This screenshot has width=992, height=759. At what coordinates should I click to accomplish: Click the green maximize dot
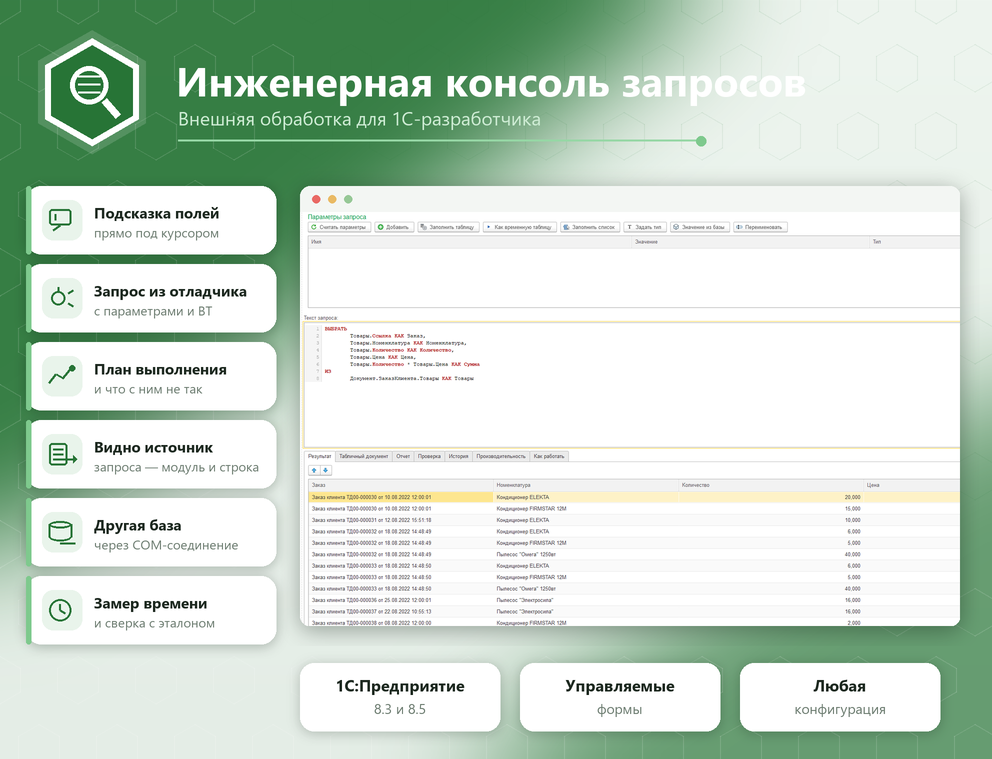tap(348, 199)
